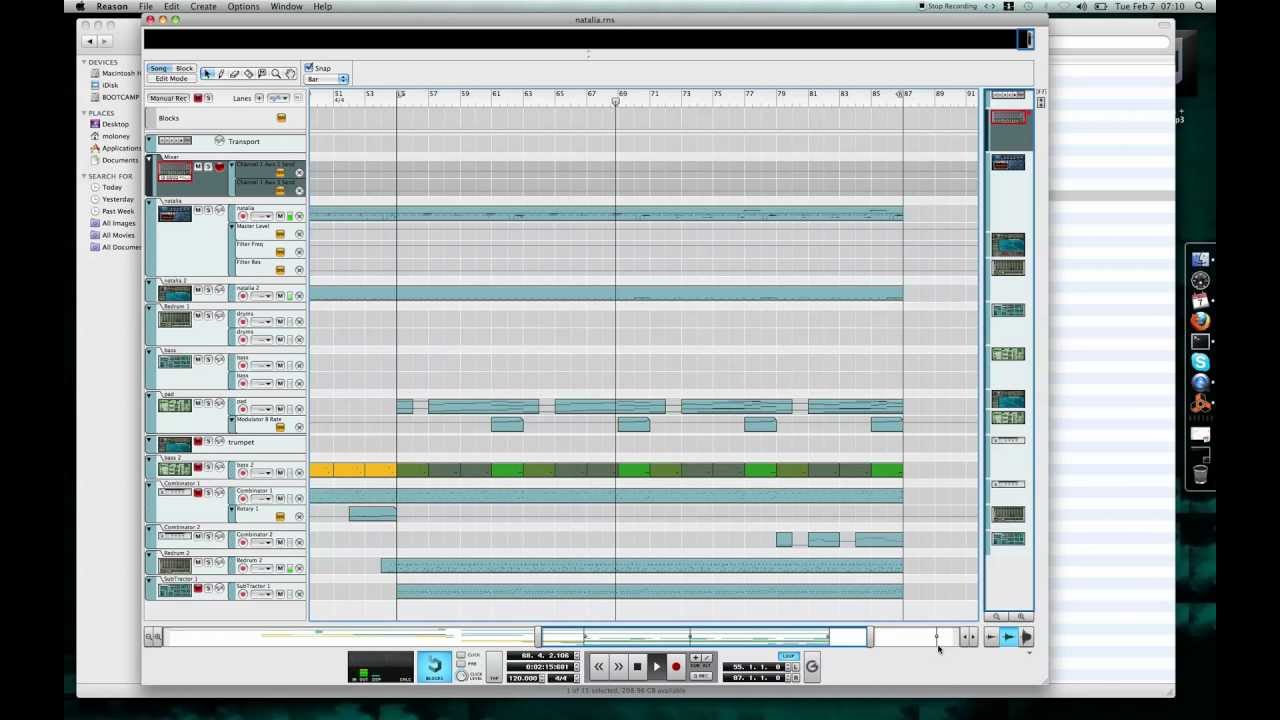Image resolution: width=1280 pixels, height=720 pixels.
Task: Toggle the metronome Click checkbox
Action: tap(461, 656)
